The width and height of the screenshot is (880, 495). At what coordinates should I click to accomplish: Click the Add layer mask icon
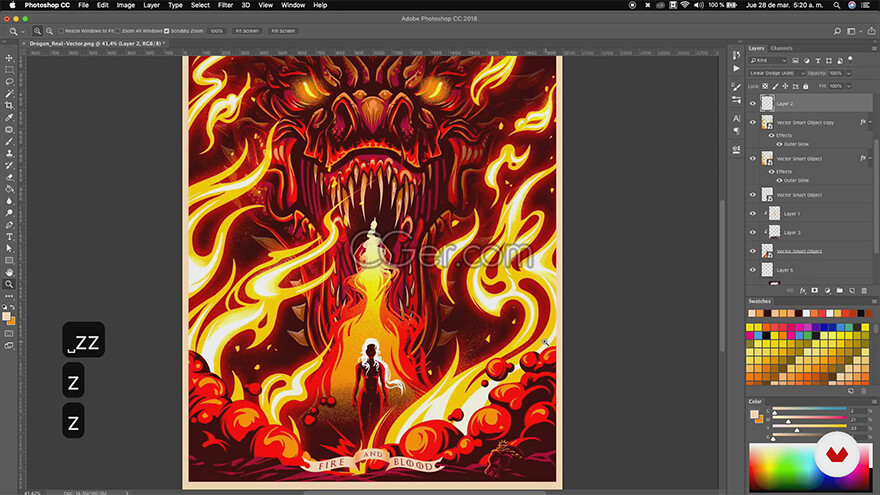pyautogui.click(x=814, y=291)
